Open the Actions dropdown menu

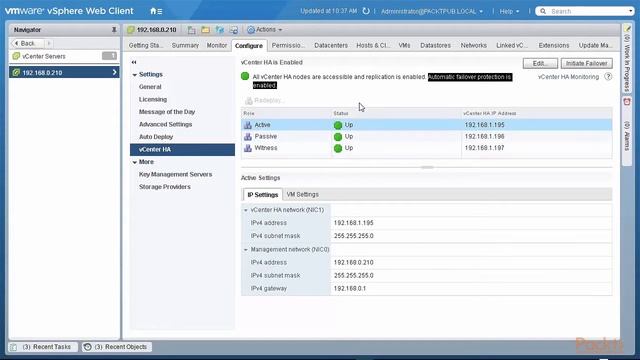[x=265, y=30]
